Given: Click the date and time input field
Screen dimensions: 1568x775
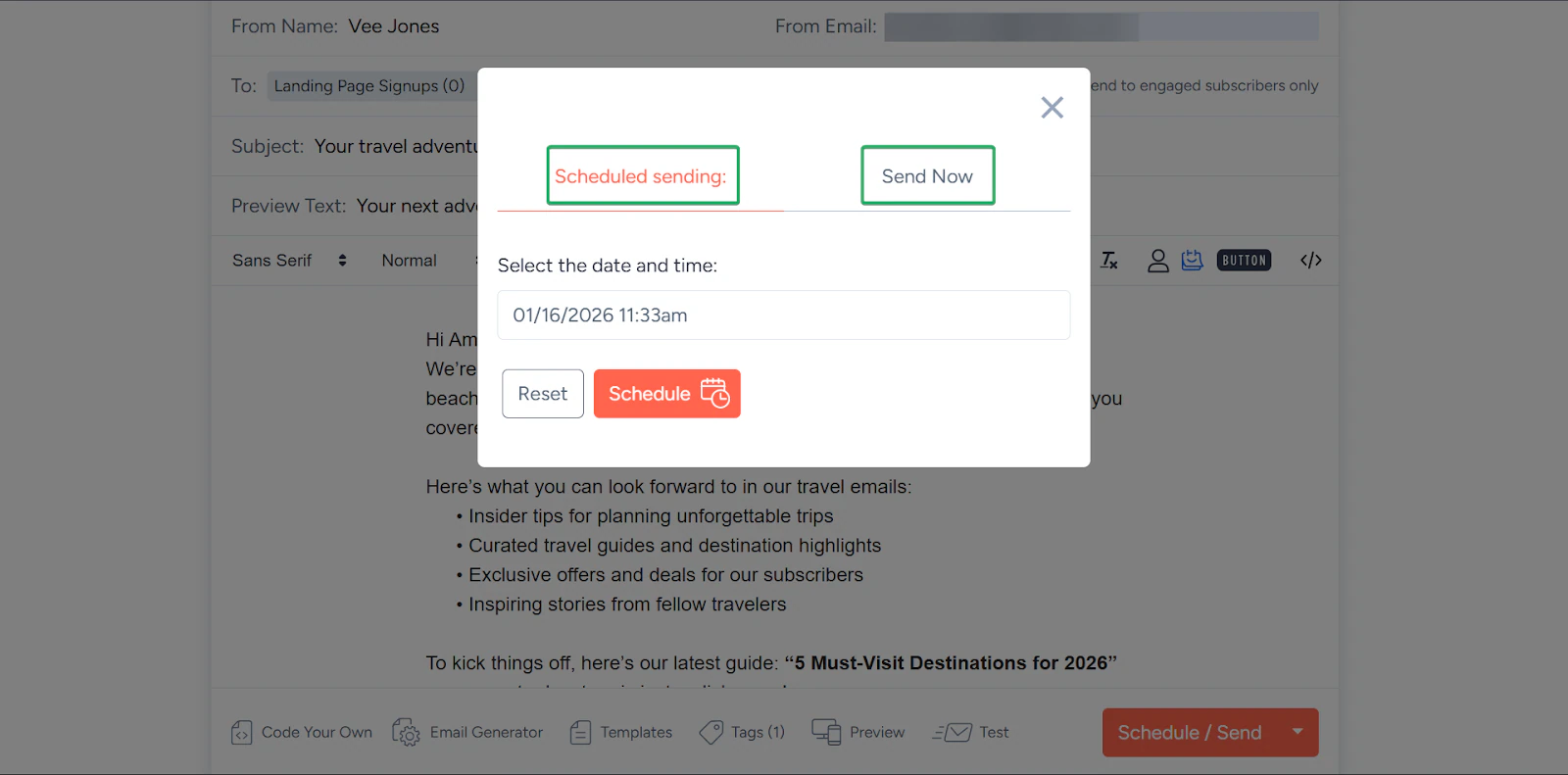Looking at the screenshot, I should coord(783,315).
